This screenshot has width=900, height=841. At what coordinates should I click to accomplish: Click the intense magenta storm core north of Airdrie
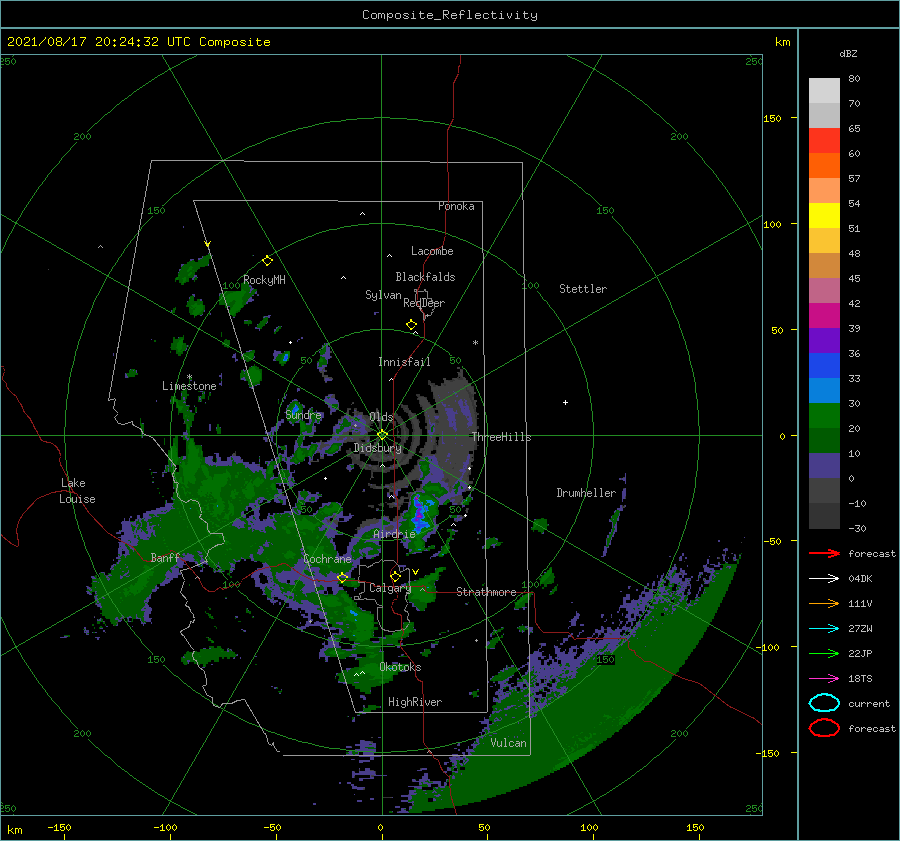[x=420, y=513]
